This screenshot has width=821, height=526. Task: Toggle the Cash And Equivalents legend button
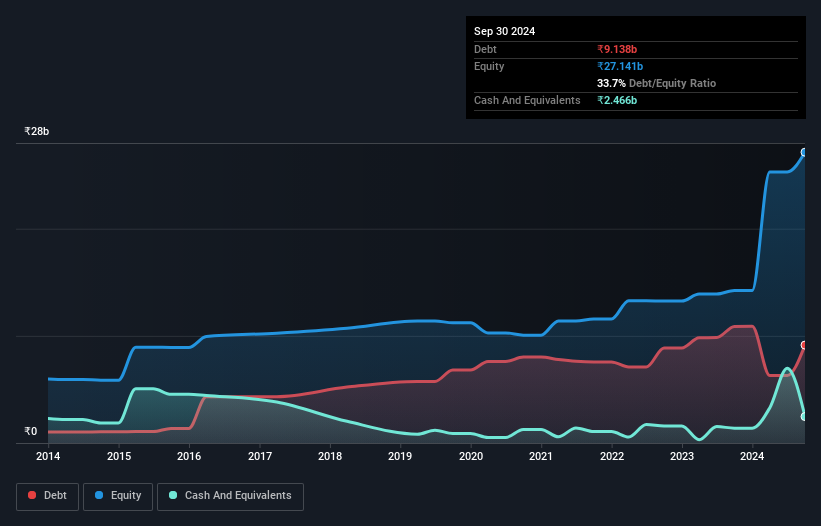tap(230, 496)
